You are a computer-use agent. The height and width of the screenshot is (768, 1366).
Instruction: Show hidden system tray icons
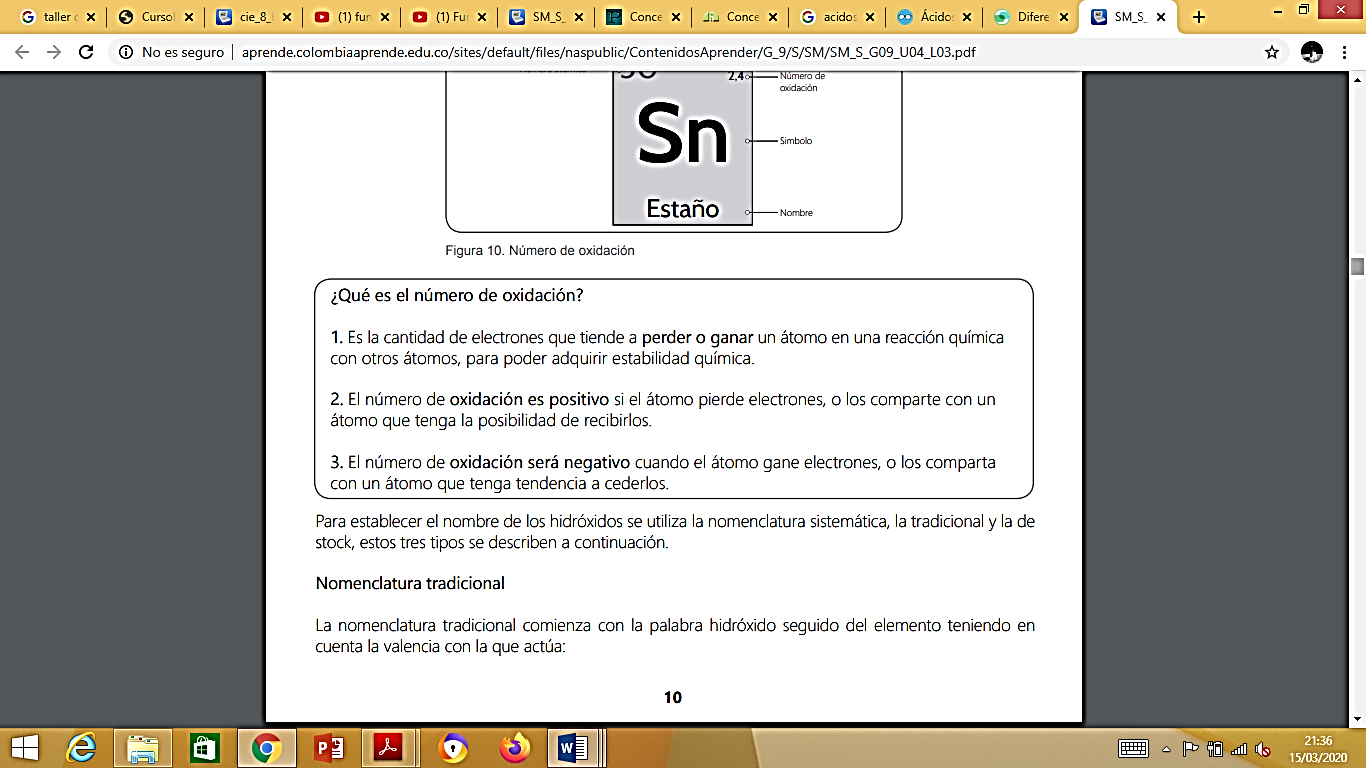(1166, 748)
